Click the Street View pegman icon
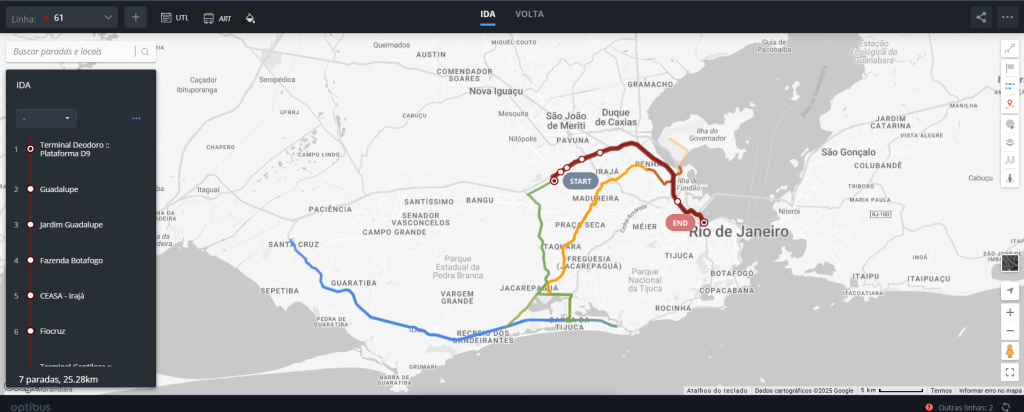 (x=1009, y=351)
